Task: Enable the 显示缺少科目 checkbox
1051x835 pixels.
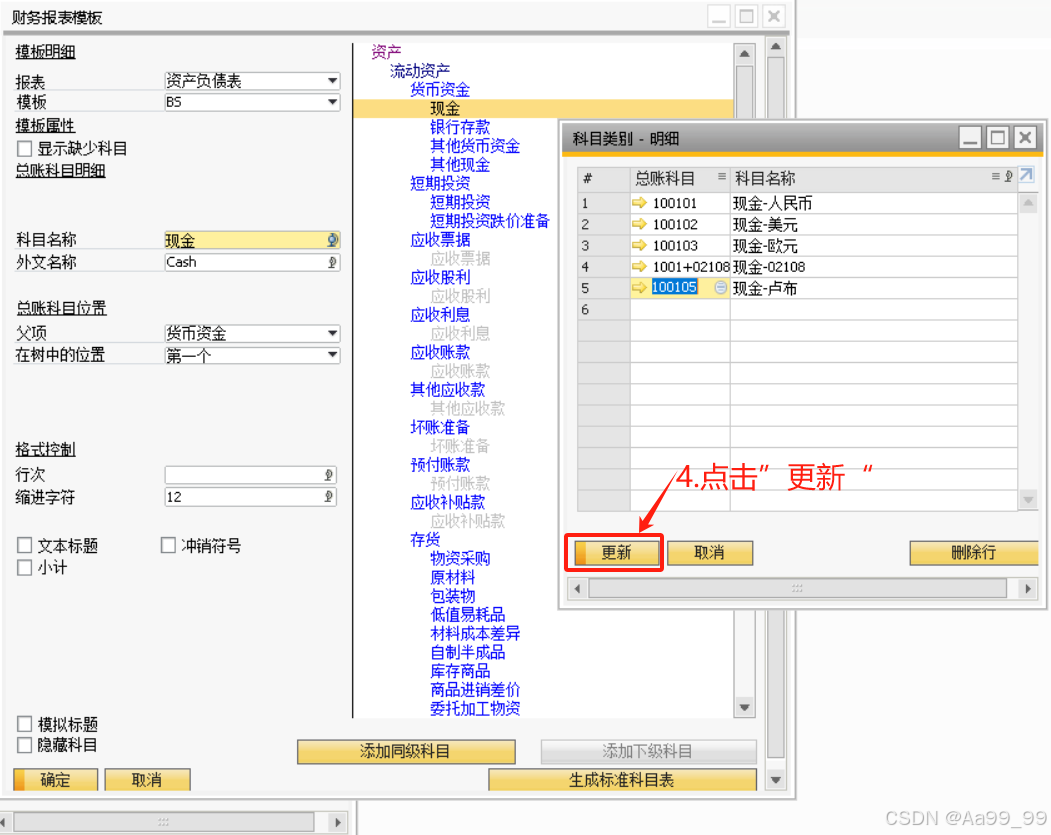Action: pos(25,148)
